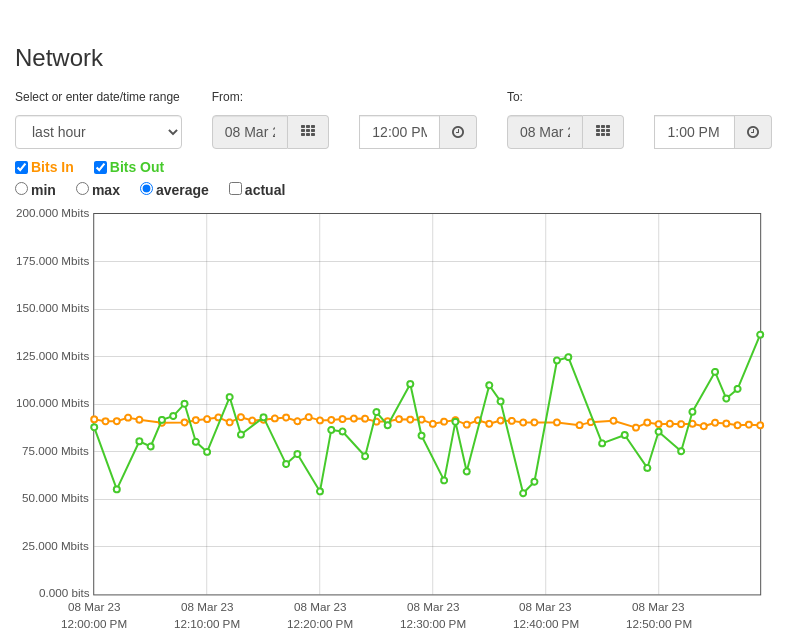Click the Network heading
Viewport: 787px width, 634px height.
pos(59,58)
